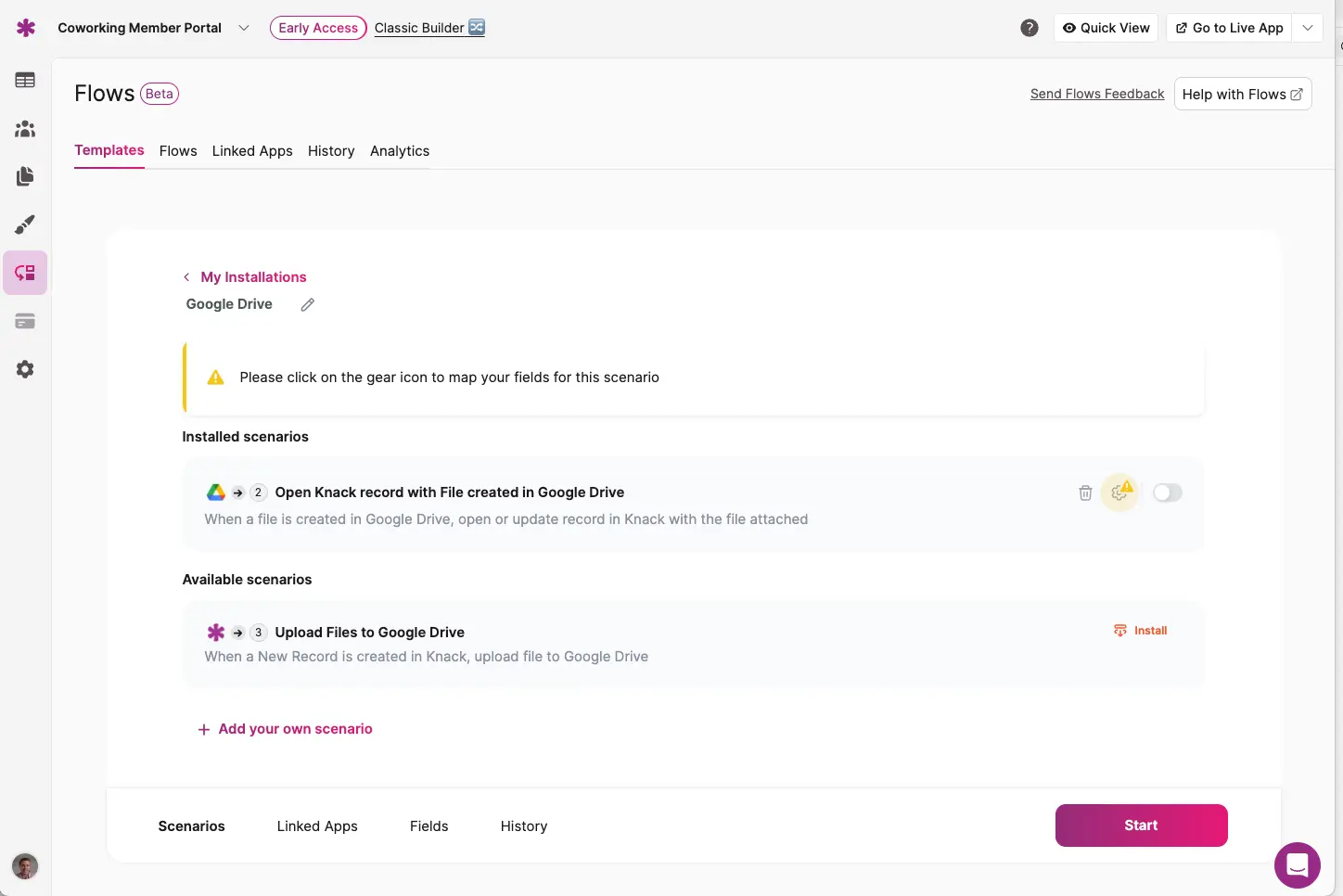Screen dimensions: 1343x896
Task: Open the Settings gear in sidebar
Action: click(x=25, y=369)
